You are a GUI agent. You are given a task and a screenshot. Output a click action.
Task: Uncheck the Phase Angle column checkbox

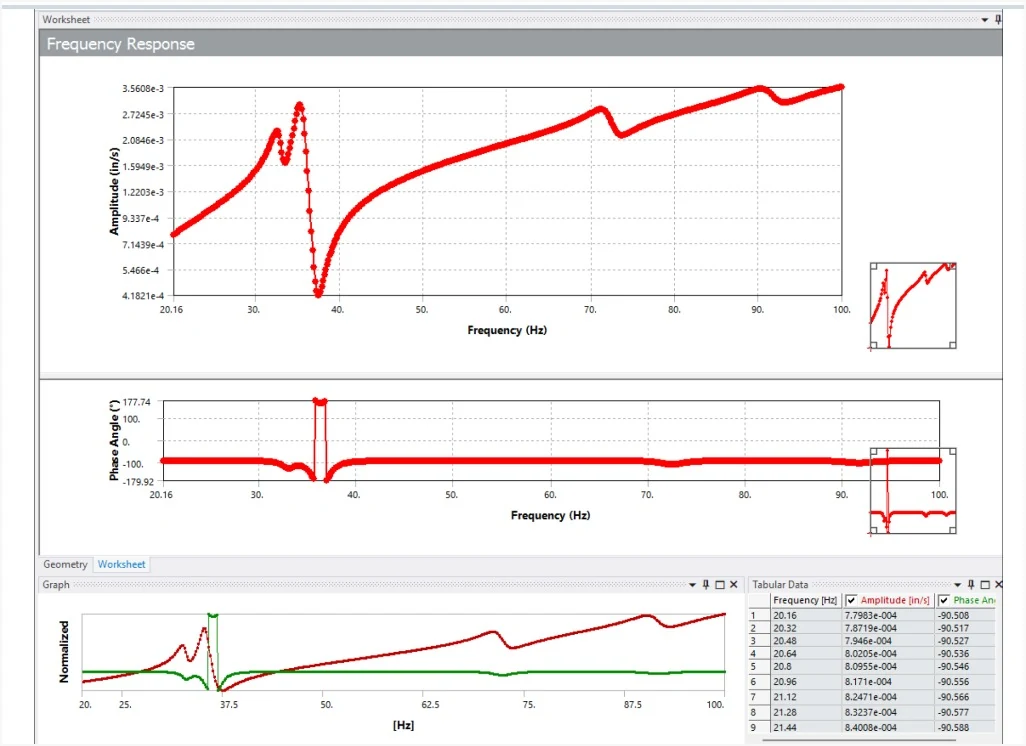click(944, 600)
